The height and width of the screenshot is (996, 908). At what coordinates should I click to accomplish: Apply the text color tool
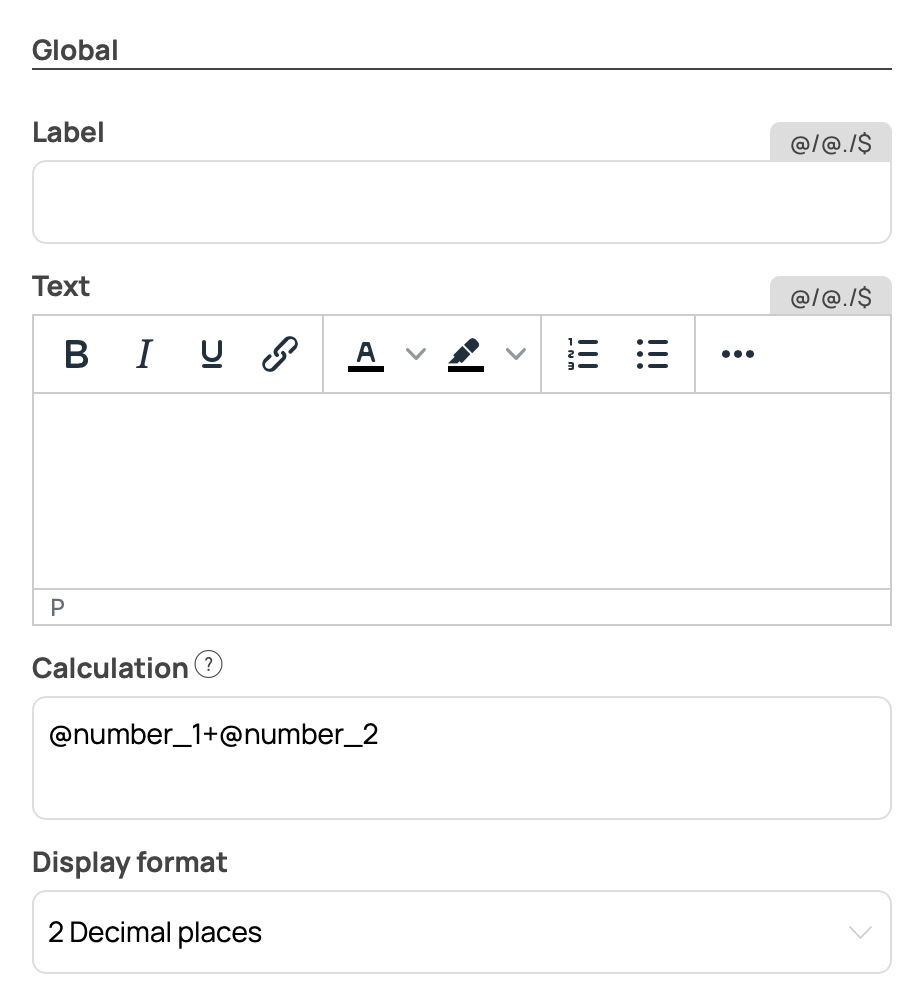tap(366, 354)
